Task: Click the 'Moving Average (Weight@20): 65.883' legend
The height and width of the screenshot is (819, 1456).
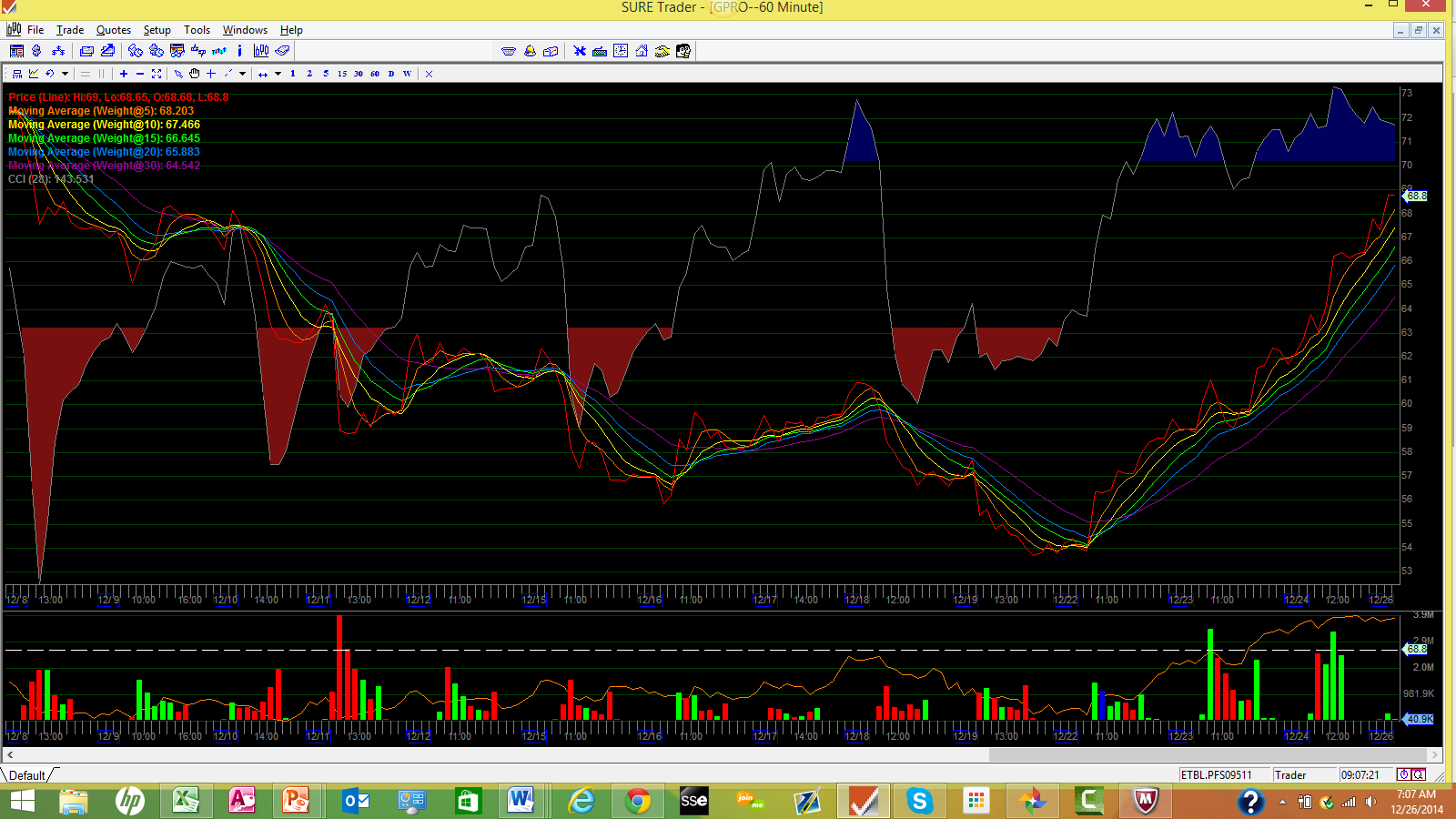Action: click(105, 152)
